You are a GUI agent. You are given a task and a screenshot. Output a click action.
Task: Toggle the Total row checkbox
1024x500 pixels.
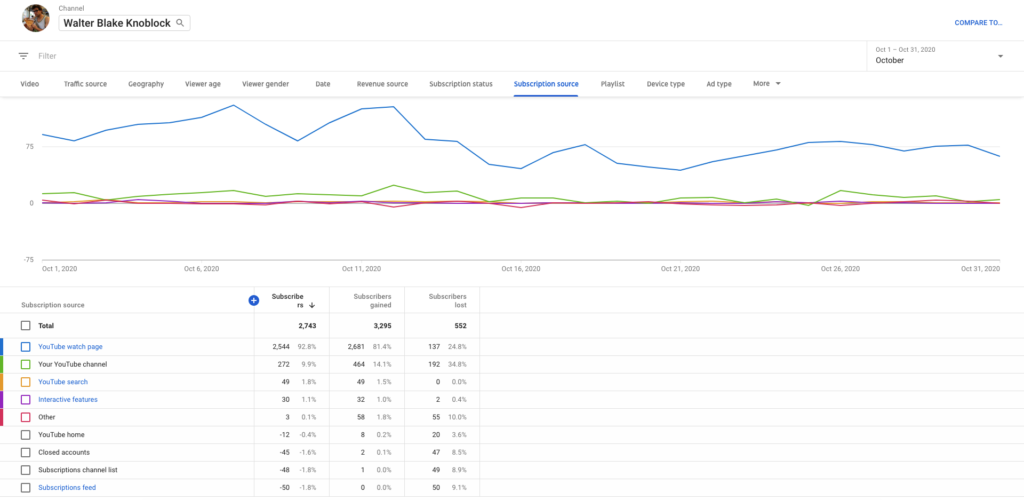tap(25, 325)
